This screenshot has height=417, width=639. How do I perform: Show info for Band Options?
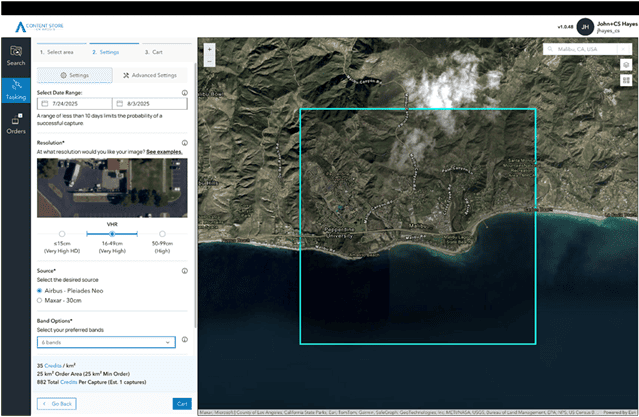(x=185, y=339)
